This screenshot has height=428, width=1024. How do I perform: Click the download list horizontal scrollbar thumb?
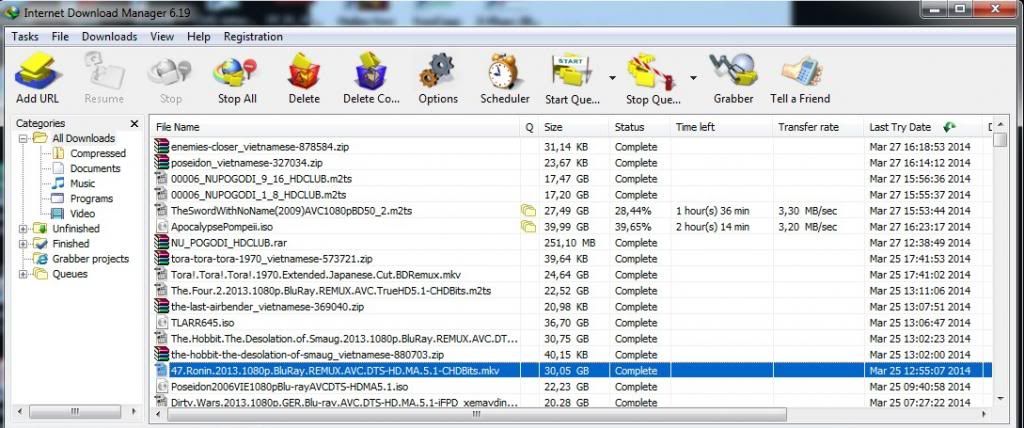(476, 414)
